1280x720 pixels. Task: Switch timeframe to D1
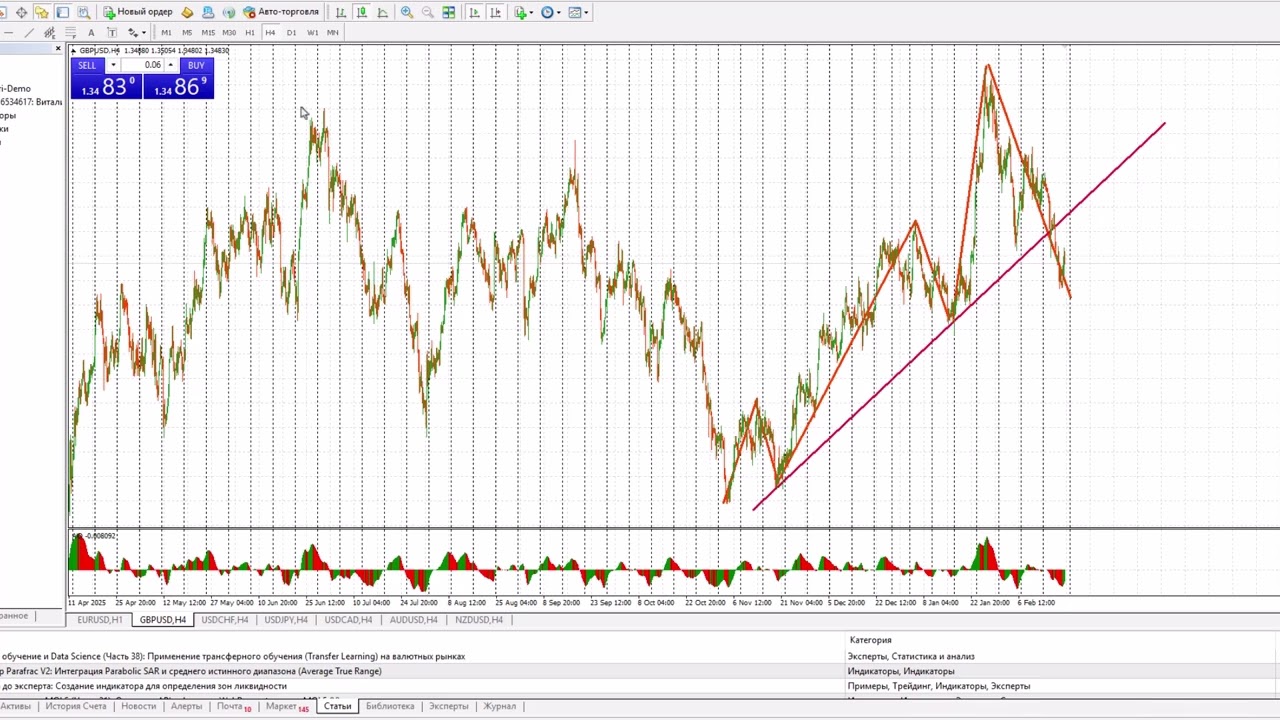pyautogui.click(x=291, y=33)
